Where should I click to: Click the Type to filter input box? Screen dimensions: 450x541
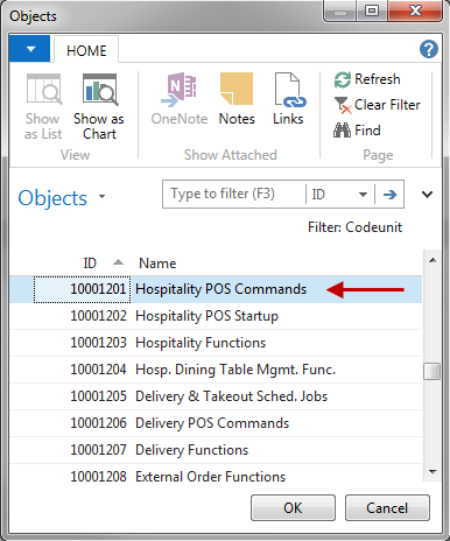tap(234, 194)
